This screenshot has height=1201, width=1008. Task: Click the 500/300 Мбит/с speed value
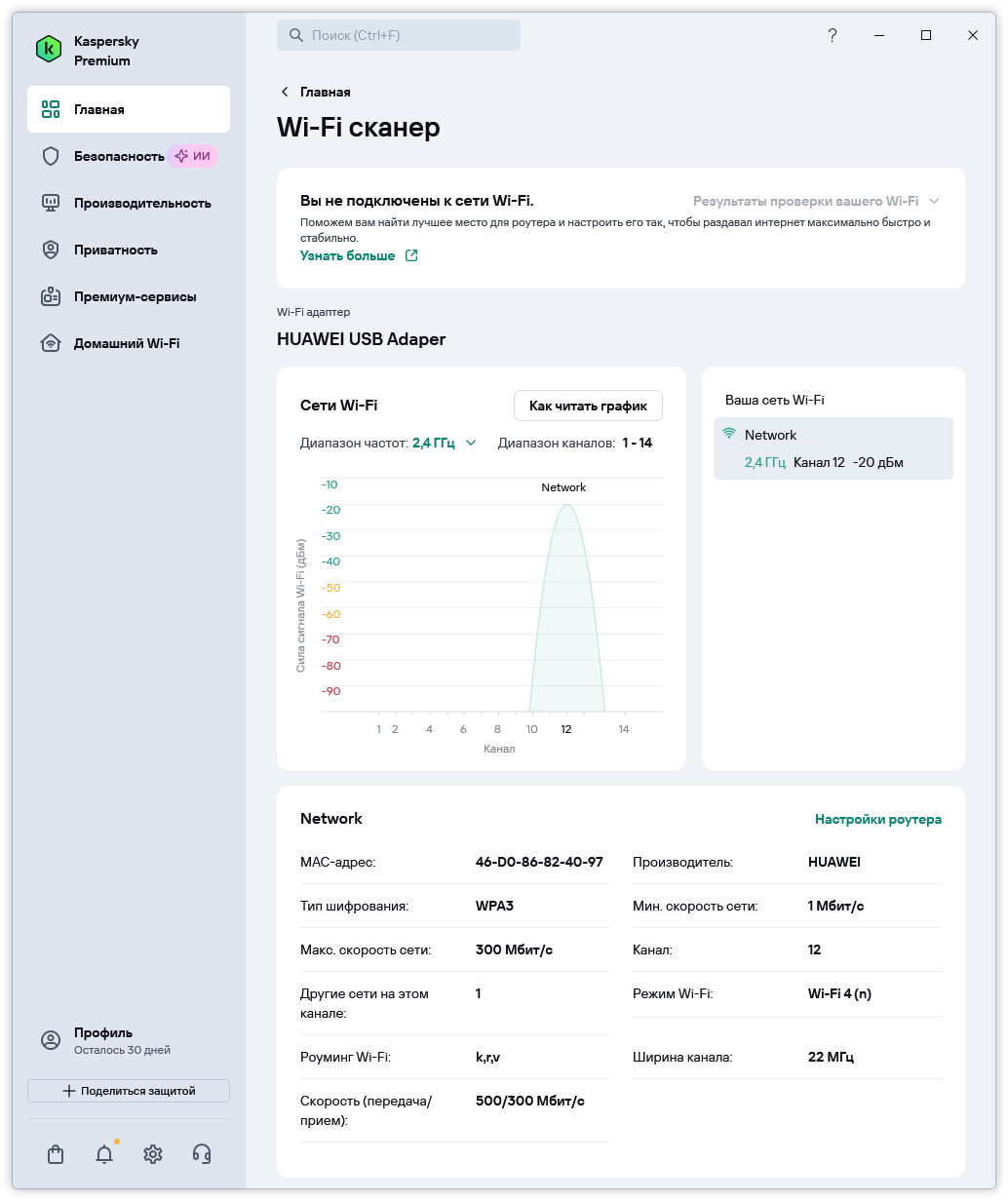point(530,1101)
